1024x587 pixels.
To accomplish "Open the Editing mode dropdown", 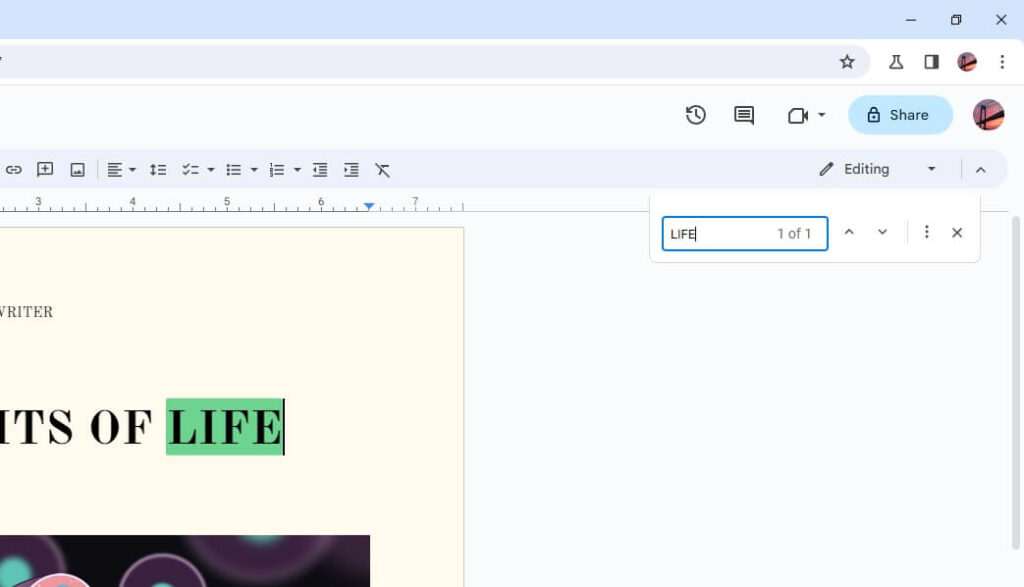I will coord(930,168).
